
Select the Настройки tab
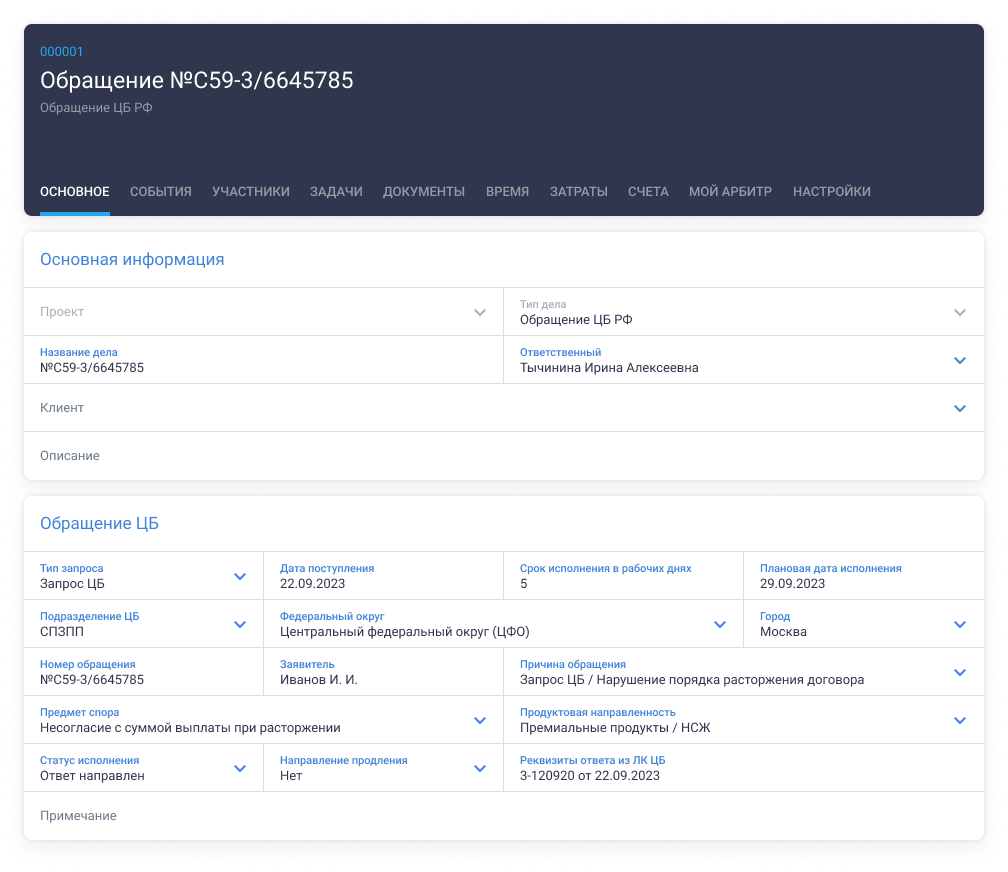(831, 191)
